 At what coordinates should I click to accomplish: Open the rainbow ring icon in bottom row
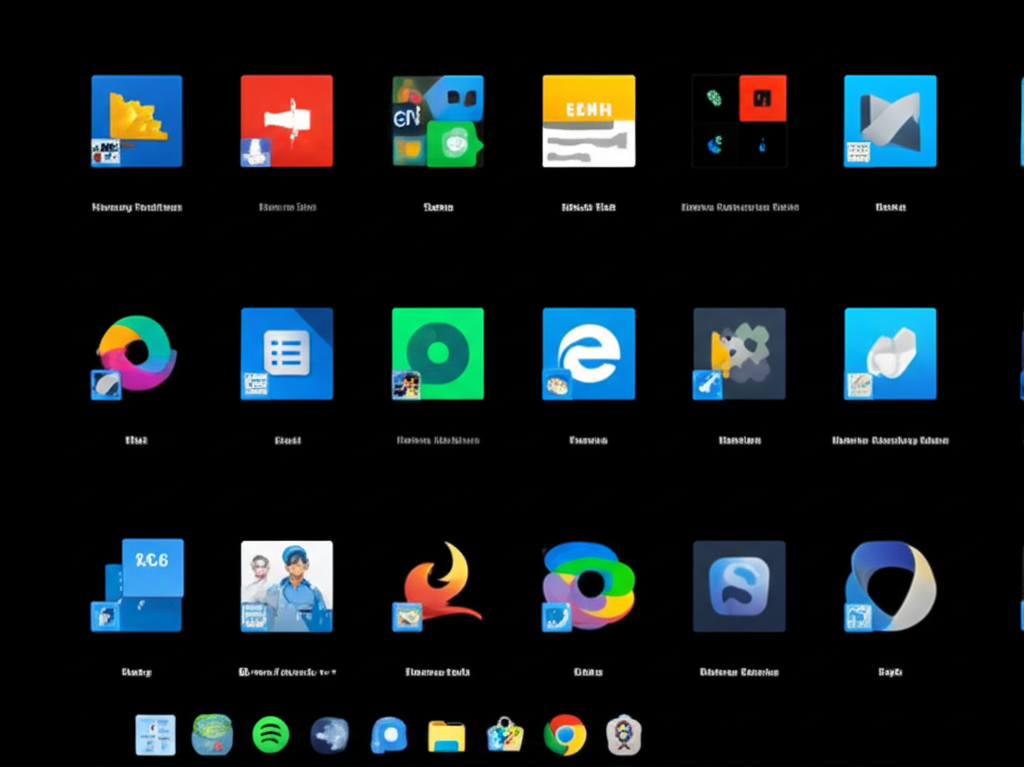click(x=588, y=585)
